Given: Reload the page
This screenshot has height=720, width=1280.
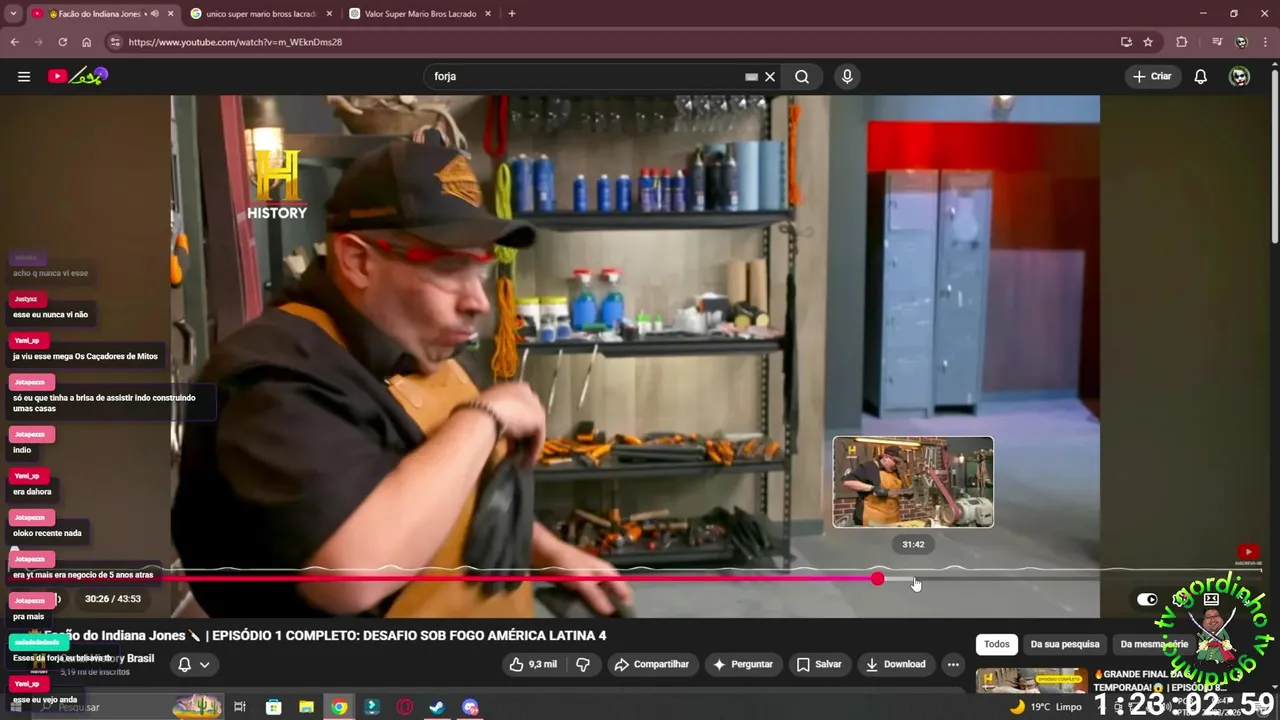Looking at the screenshot, I should 62,42.
